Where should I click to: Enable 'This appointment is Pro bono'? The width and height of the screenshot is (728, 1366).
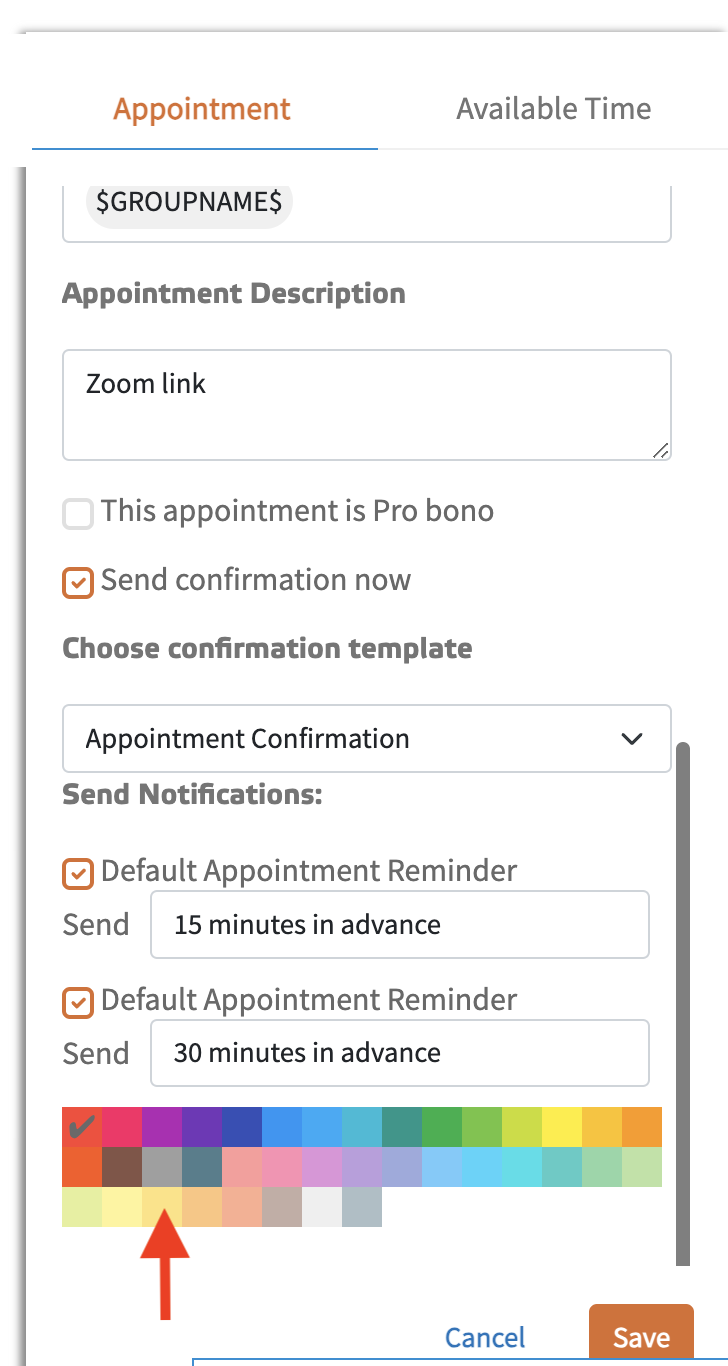(x=77, y=513)
